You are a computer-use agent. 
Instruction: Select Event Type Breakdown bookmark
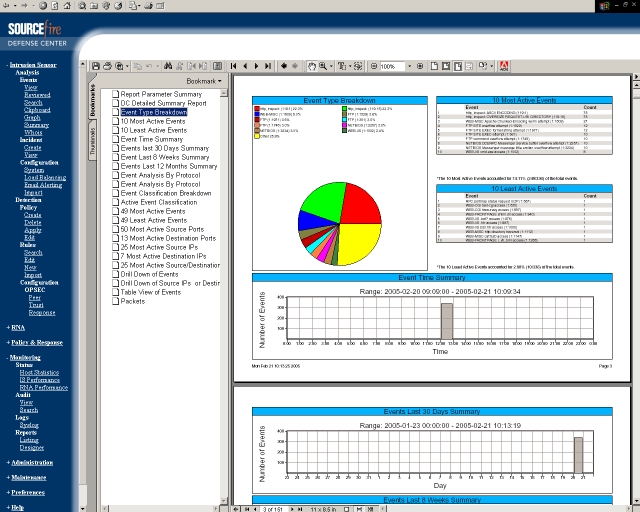tap(154, 112)
